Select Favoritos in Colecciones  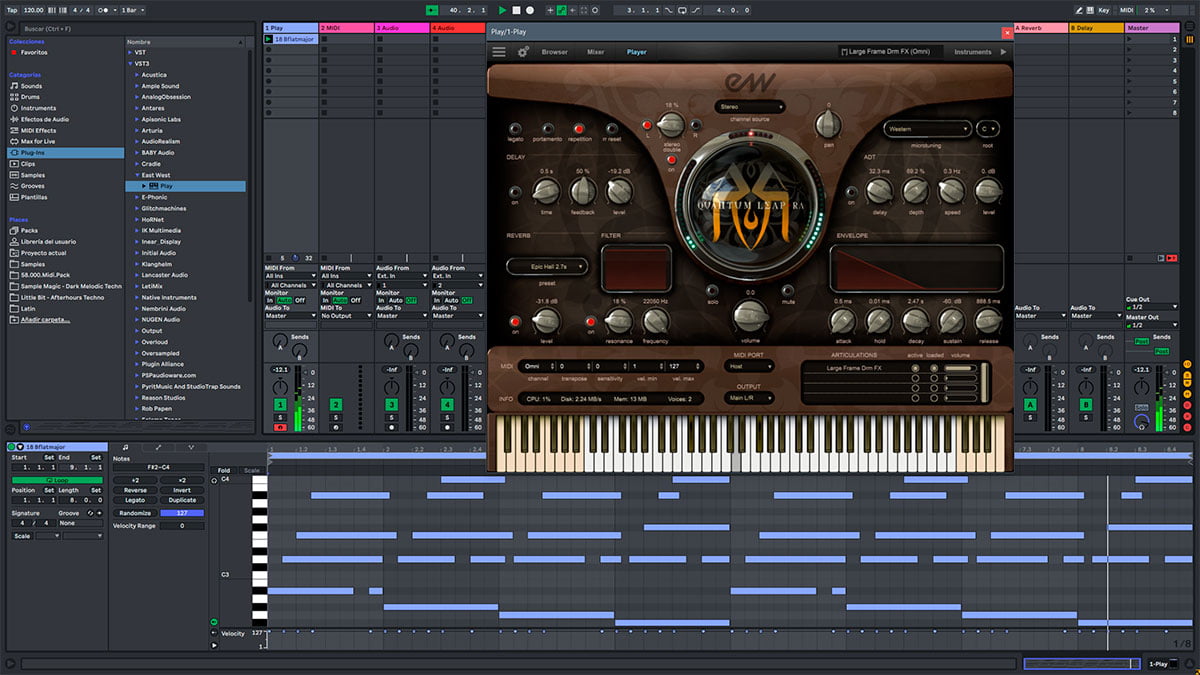(35, 52)
